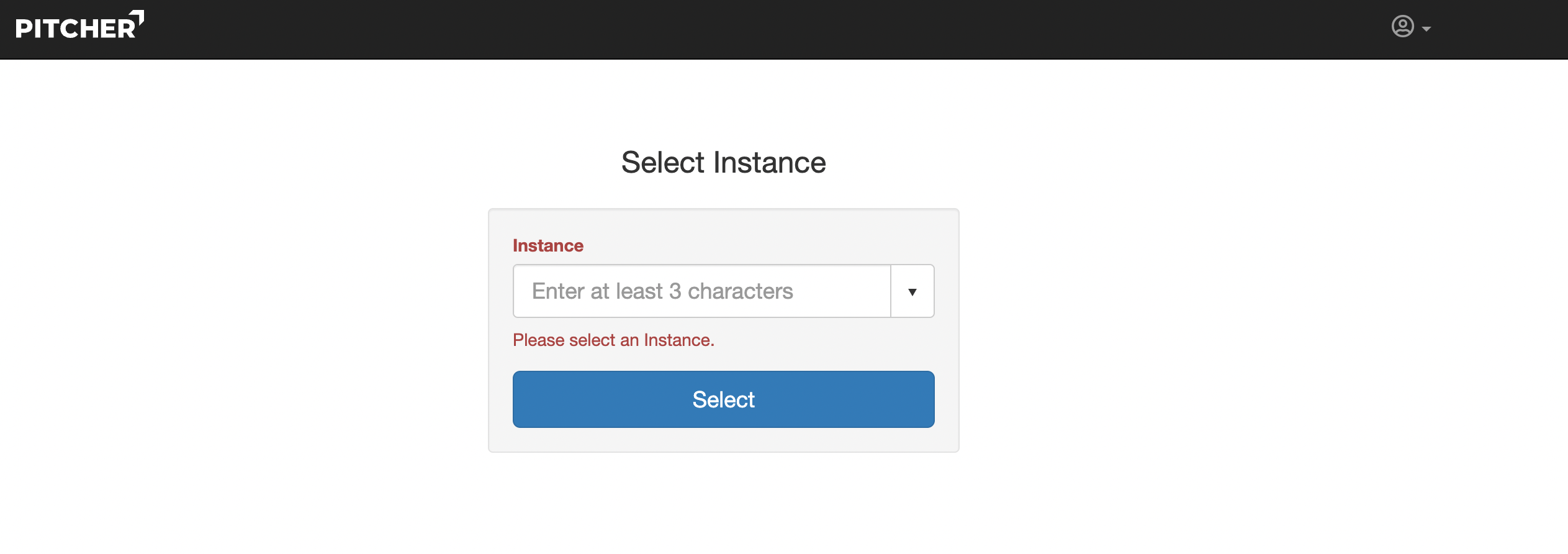Click the 'Please select an Instance.' error message
The height and width of the screenshot is (554, 1568).
(x=613, y=340)
